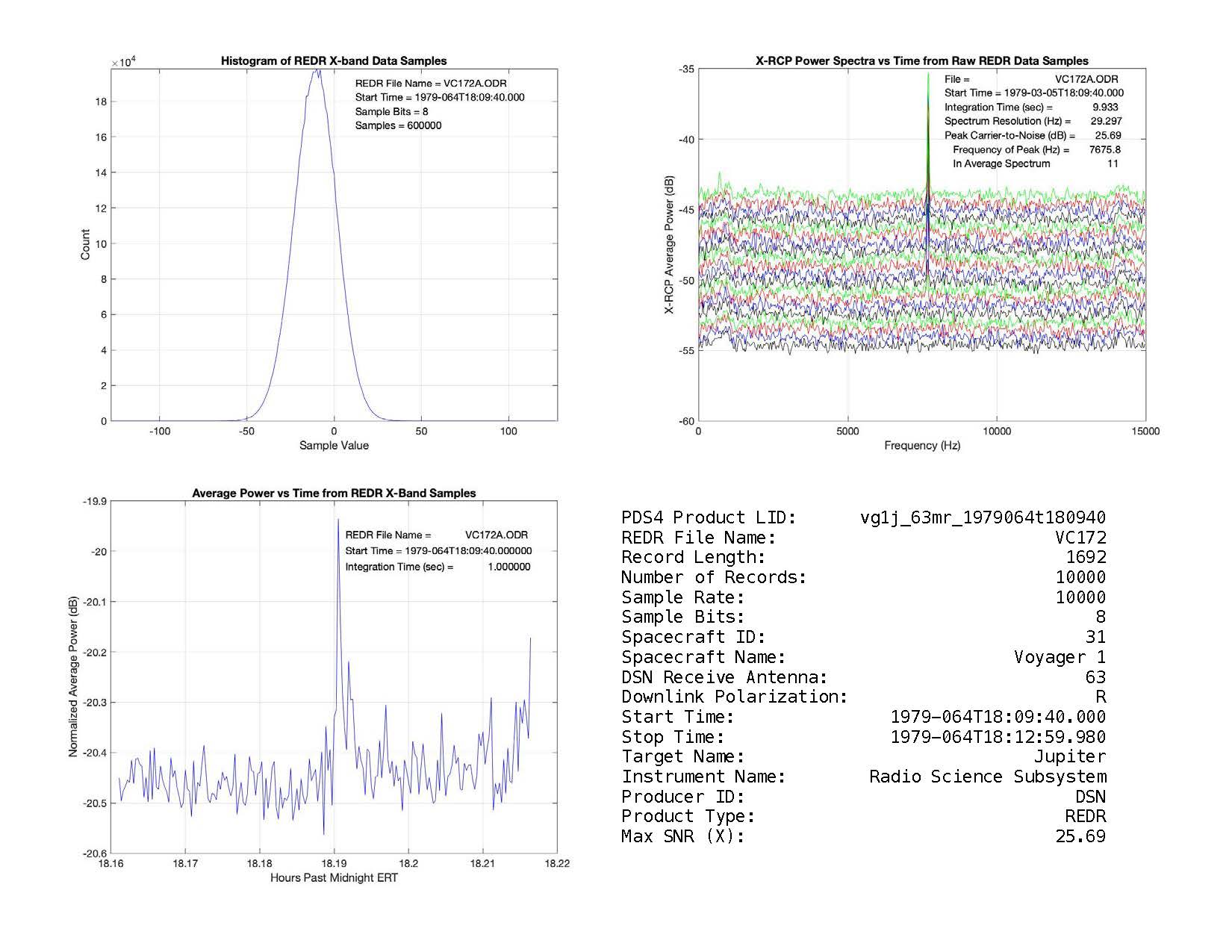Click the Average Power vs Time title
This screenshot has height=952, width=1232.
click(334, 493)
